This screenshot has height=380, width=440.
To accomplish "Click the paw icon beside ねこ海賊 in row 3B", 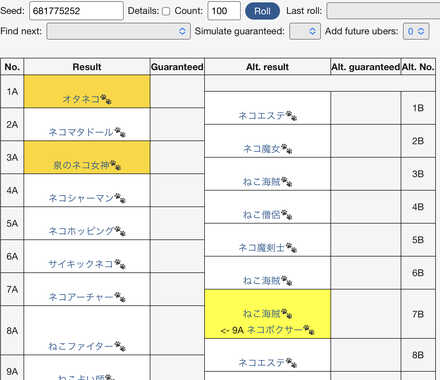I will (287, 182).
